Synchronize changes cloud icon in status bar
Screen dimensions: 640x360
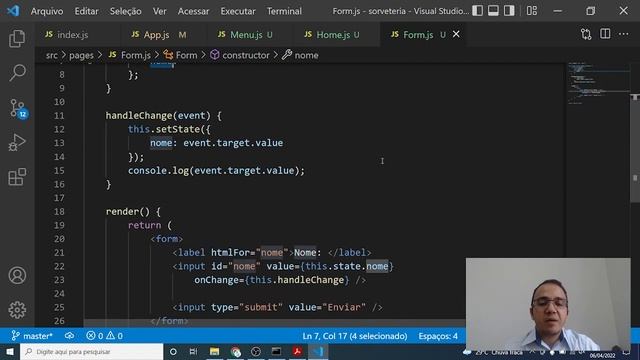[69, 336]
